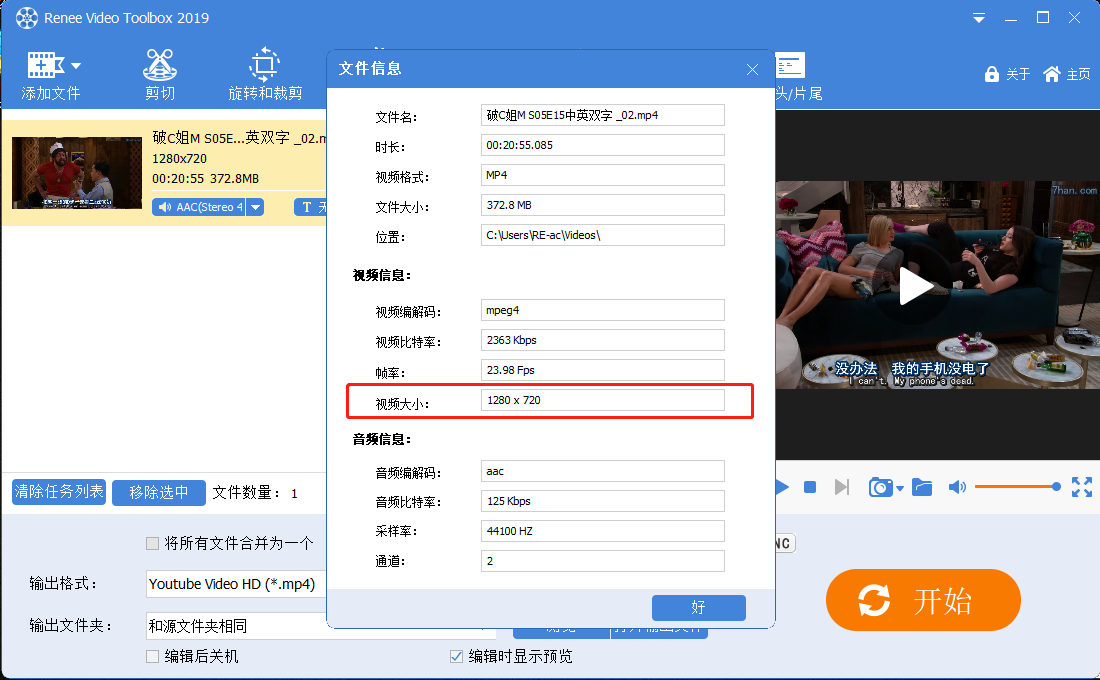This screenshot has height=680, width=1100.
Task: Open output format Youtube Video HD combo box
Action: coord(236,584)
